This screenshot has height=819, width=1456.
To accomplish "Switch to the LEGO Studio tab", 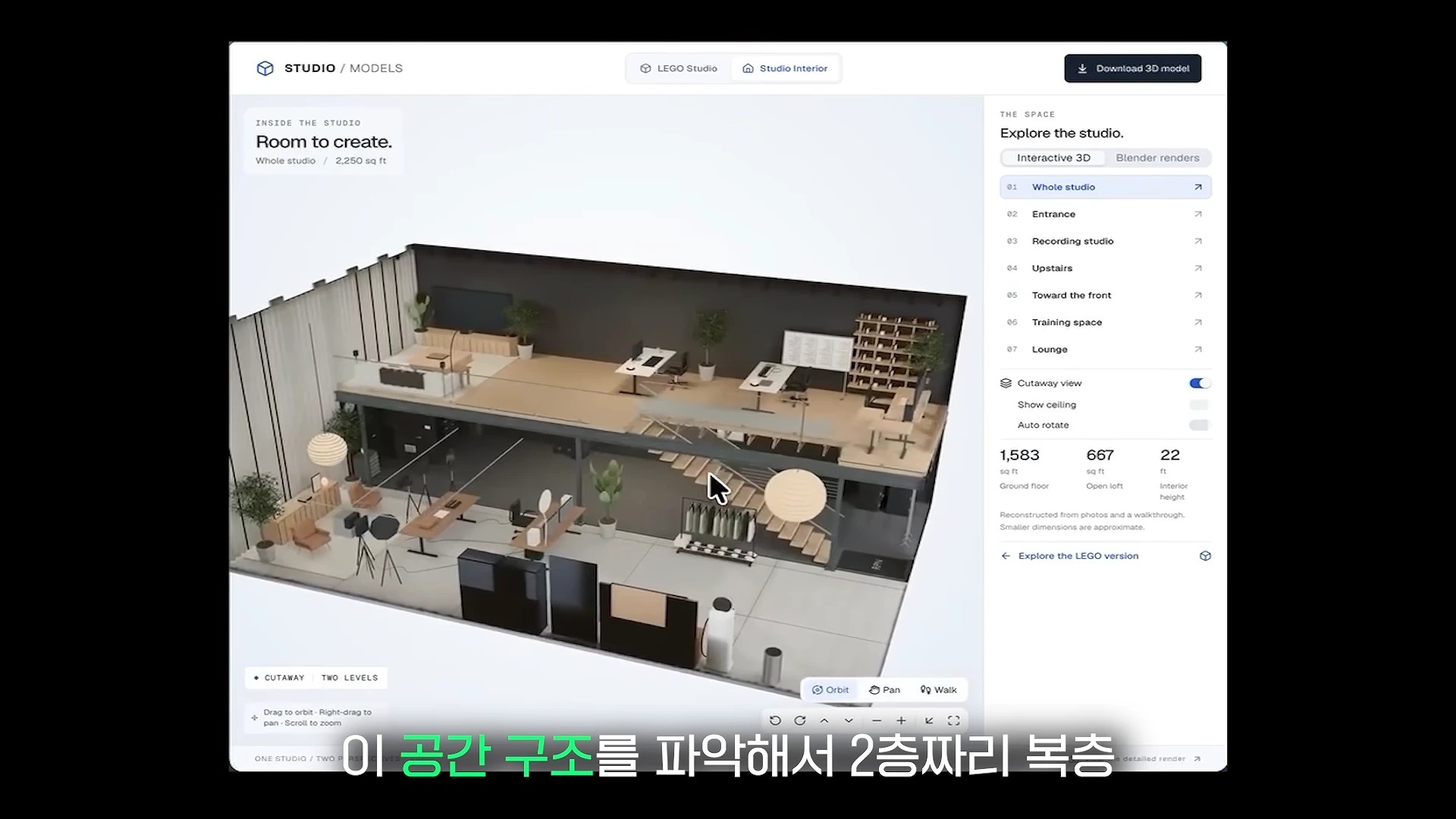I will [x=679, y=68].
